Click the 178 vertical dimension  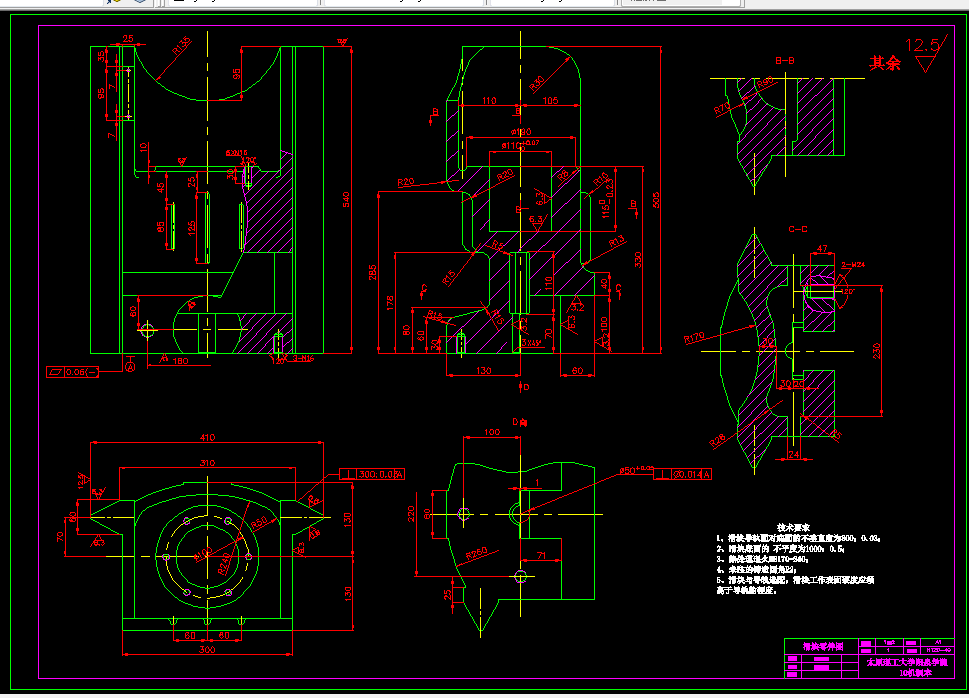(389, 302)
